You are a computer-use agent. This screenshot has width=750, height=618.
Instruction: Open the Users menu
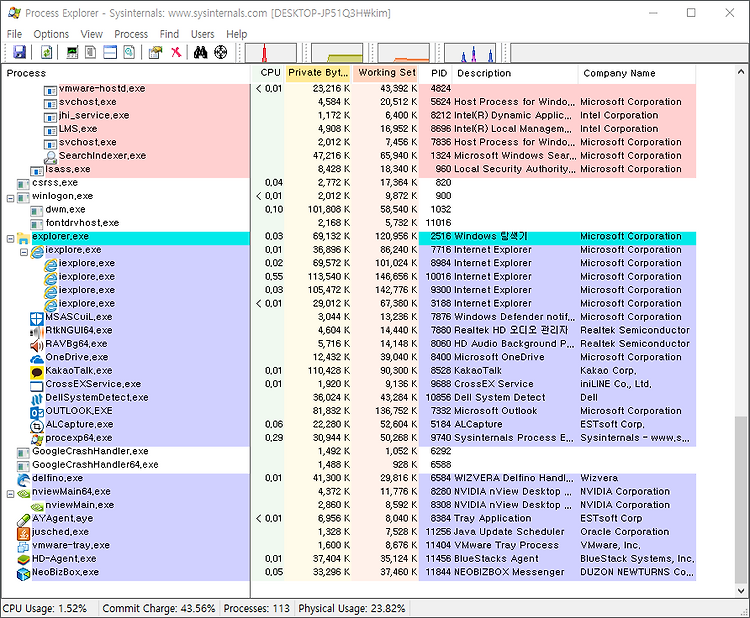(202, 34)
